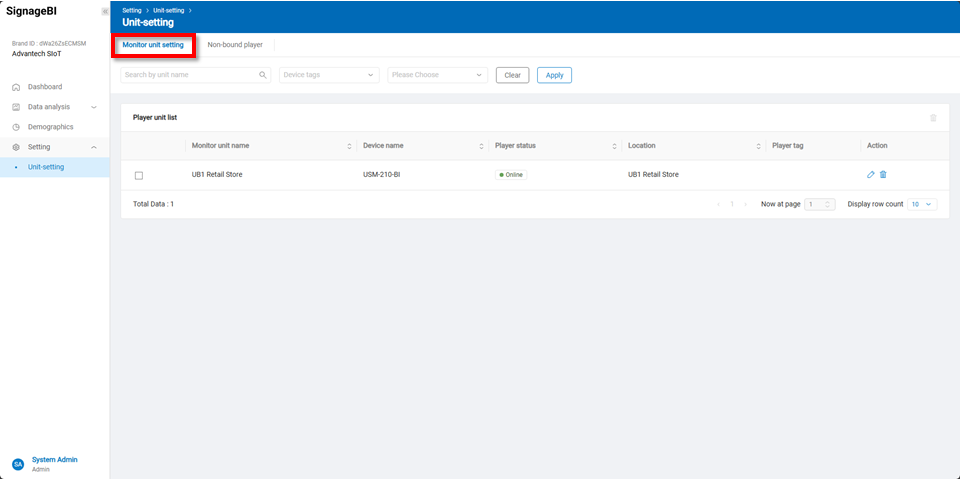The width and height of the screenshot is (960, 480).
Task: Click the edit pencil icon for UB1 Retail Store
Action: tap(870, 175)
